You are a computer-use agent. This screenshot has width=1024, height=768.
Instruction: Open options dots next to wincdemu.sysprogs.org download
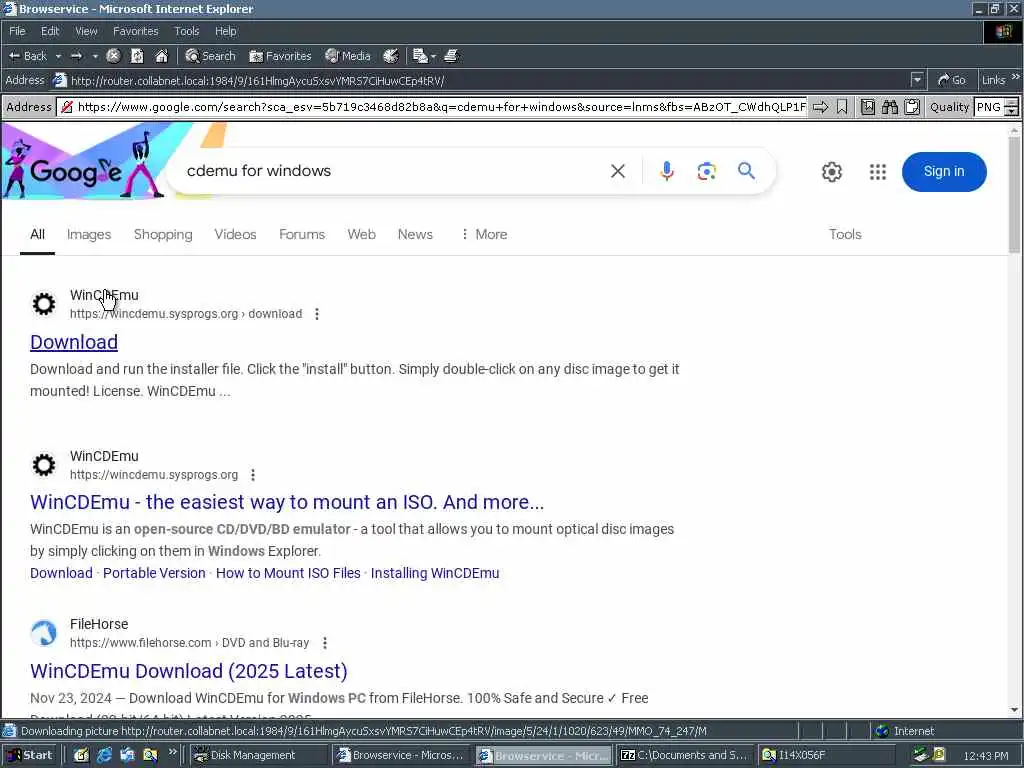[317, 314]
